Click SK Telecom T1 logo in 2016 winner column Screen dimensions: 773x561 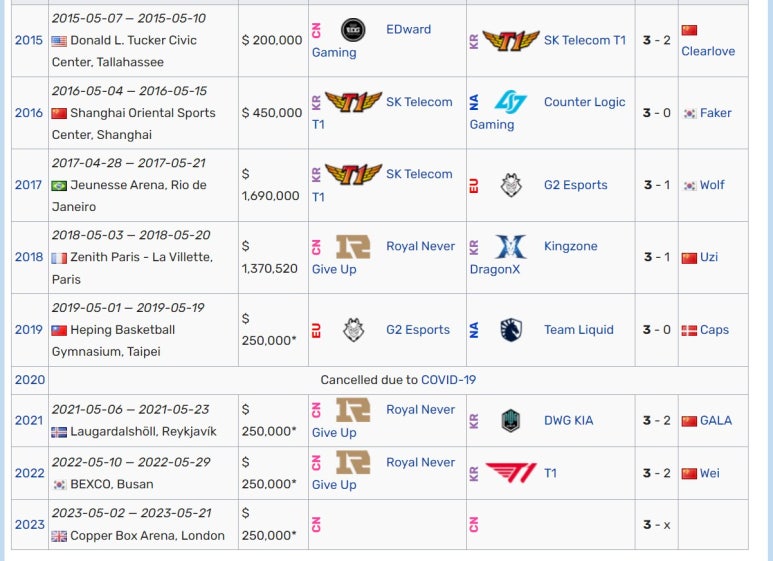click(353, 102)
